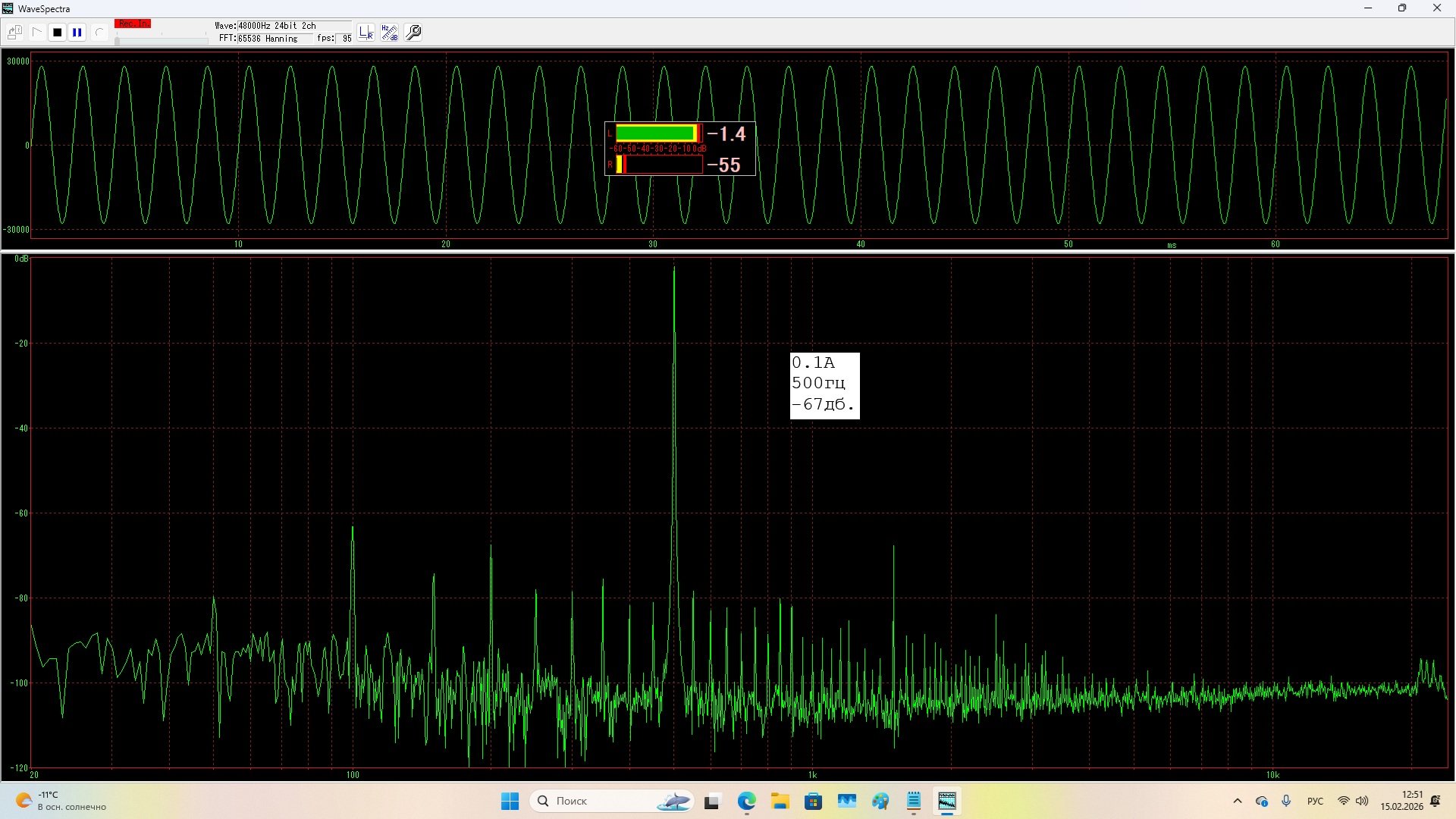This screenshot has height=819, width=1456.
Task: Toggle Hz/dB measurement cursor icon
Action: point(389,33)
